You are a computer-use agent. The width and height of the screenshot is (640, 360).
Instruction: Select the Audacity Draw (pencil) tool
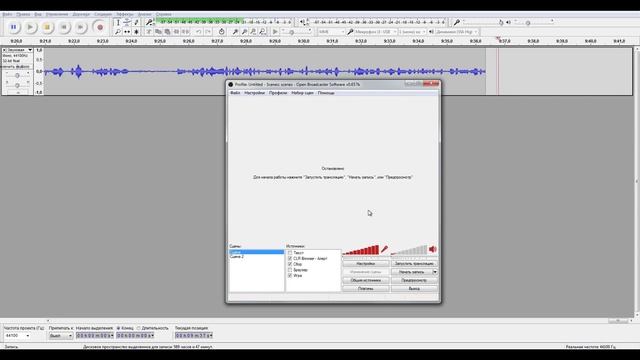pyautogui.click(x=136, y=22)
